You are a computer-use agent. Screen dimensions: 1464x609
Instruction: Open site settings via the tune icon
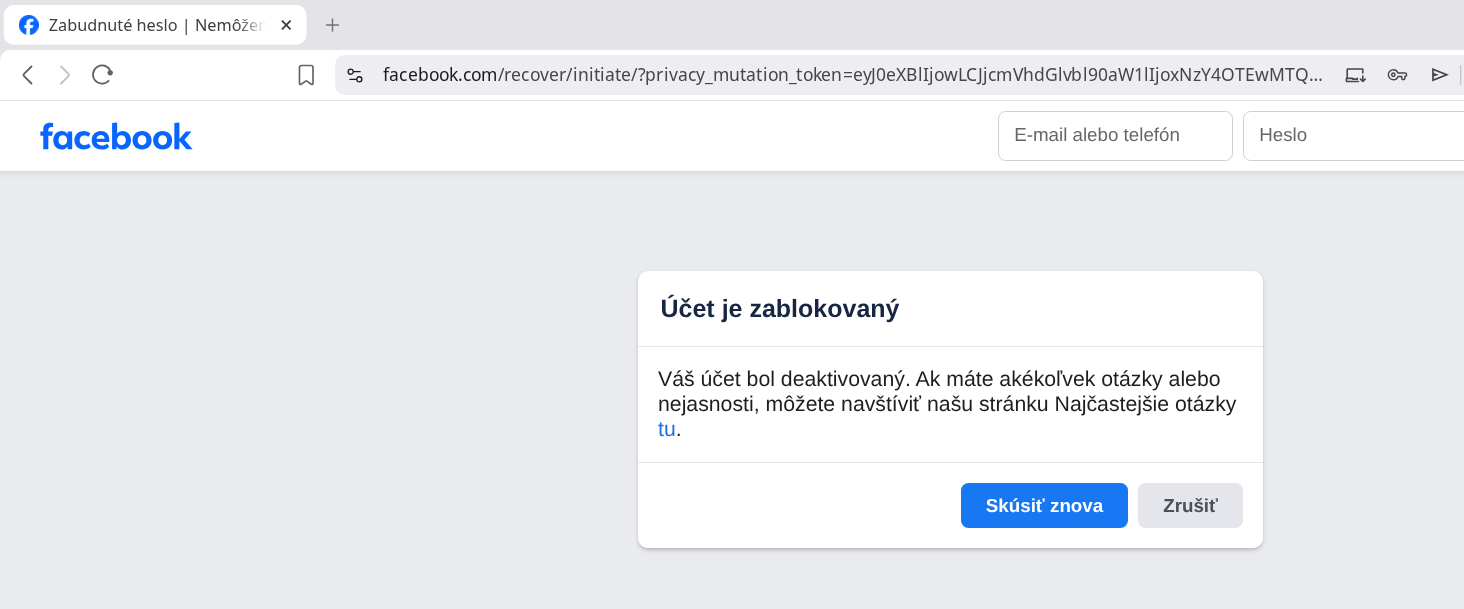pyautogui.click(x=355, y=74)
